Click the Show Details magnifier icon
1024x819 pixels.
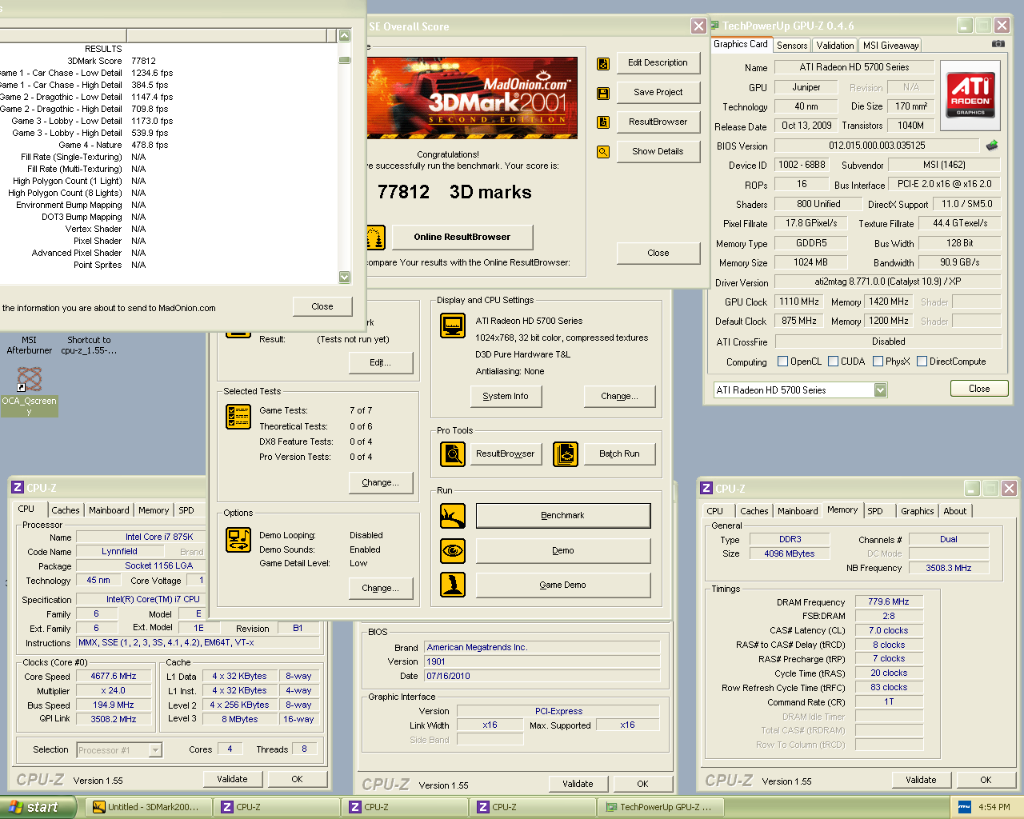coord(603,152)
